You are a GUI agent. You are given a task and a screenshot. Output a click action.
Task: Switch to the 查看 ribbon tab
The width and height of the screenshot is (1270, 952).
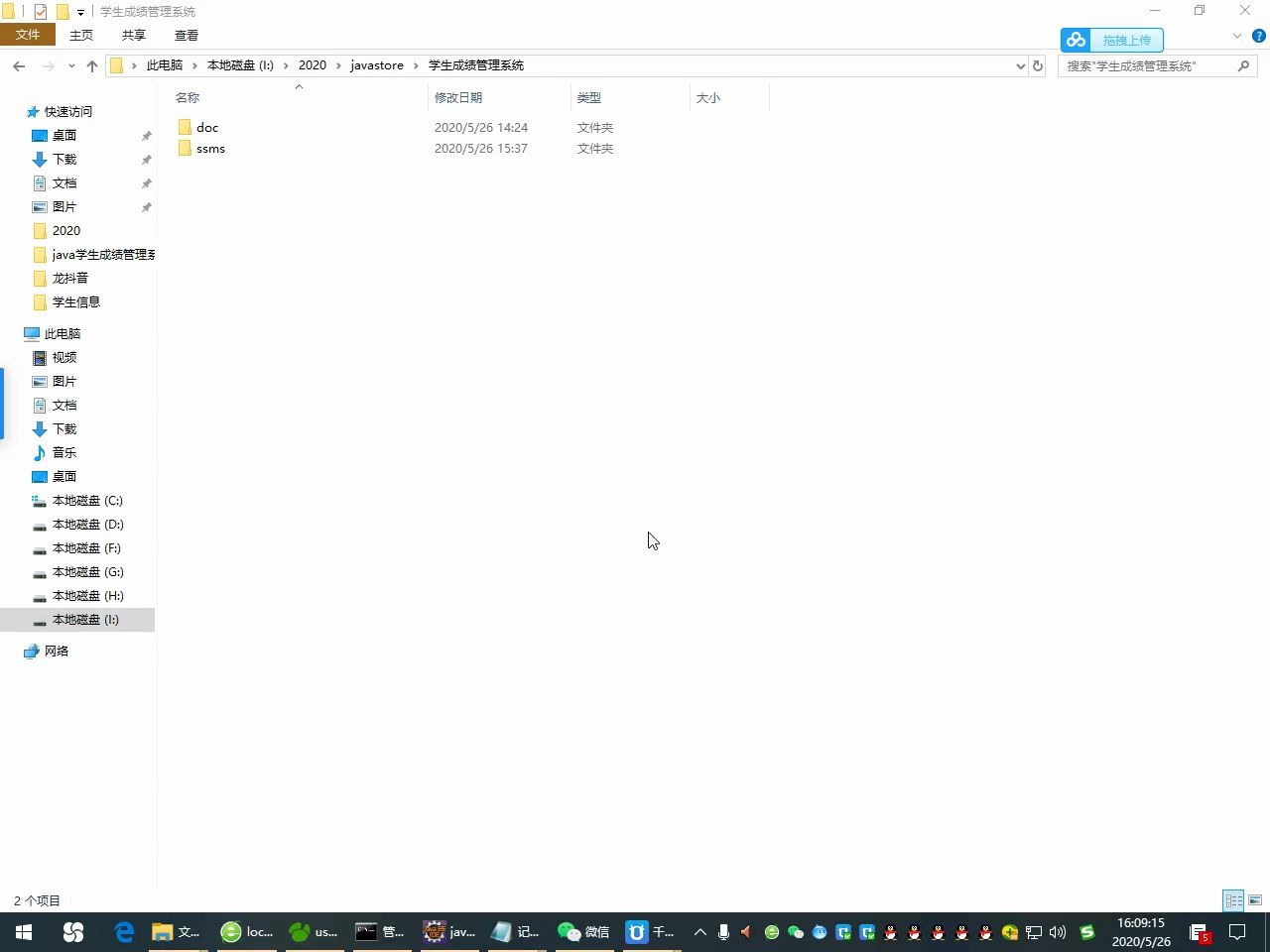pos(187,35)
